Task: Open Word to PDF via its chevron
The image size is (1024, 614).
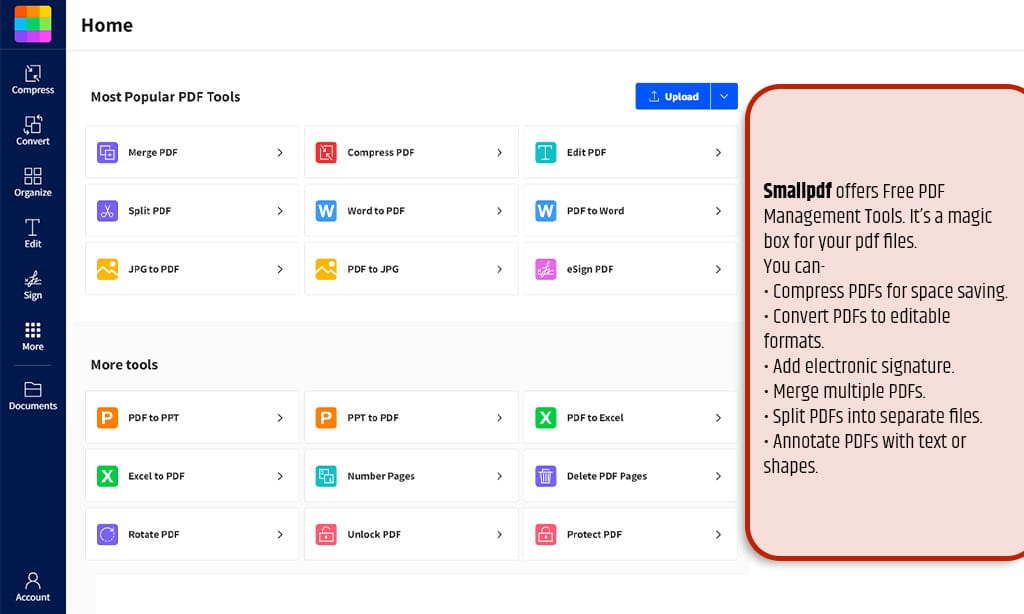Action: click(500, 210)
